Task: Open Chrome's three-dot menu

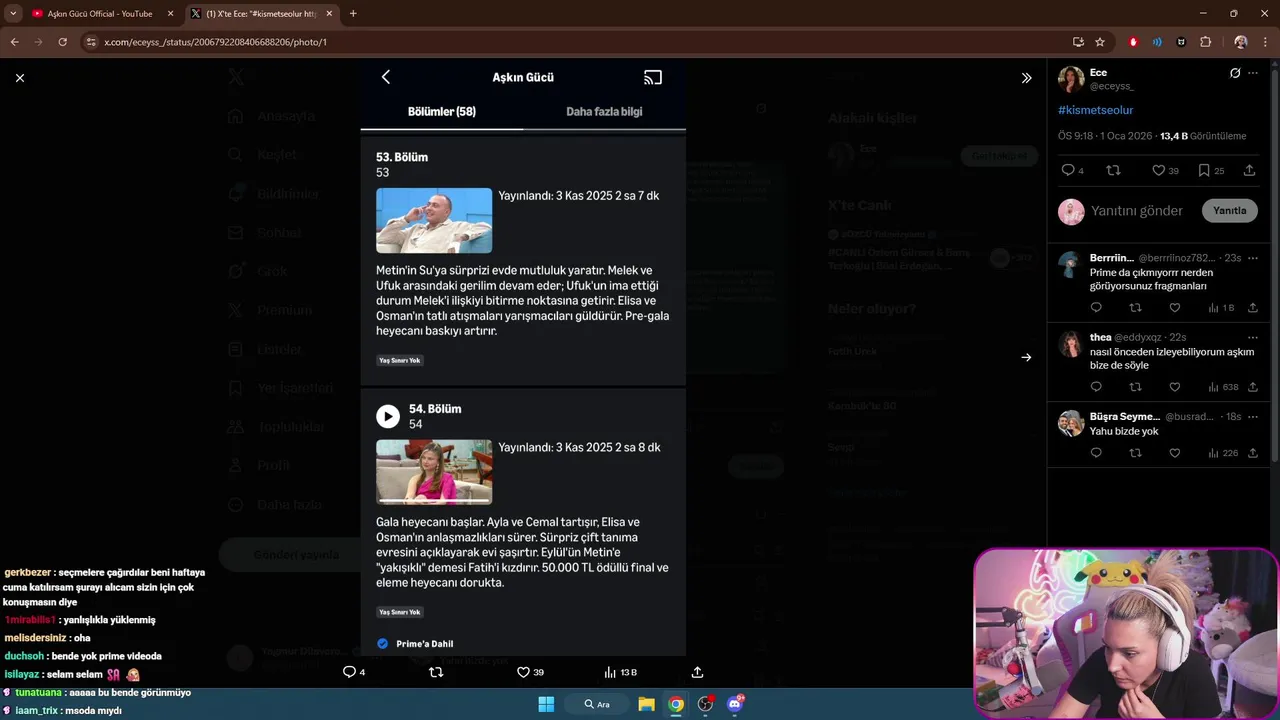Action: 1266,42
